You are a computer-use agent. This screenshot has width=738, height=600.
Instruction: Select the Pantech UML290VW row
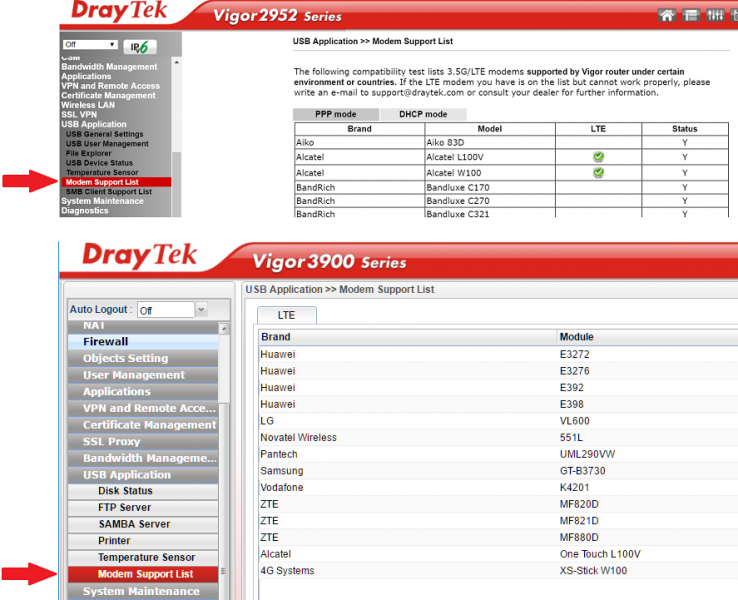click(x=498, y=454)
